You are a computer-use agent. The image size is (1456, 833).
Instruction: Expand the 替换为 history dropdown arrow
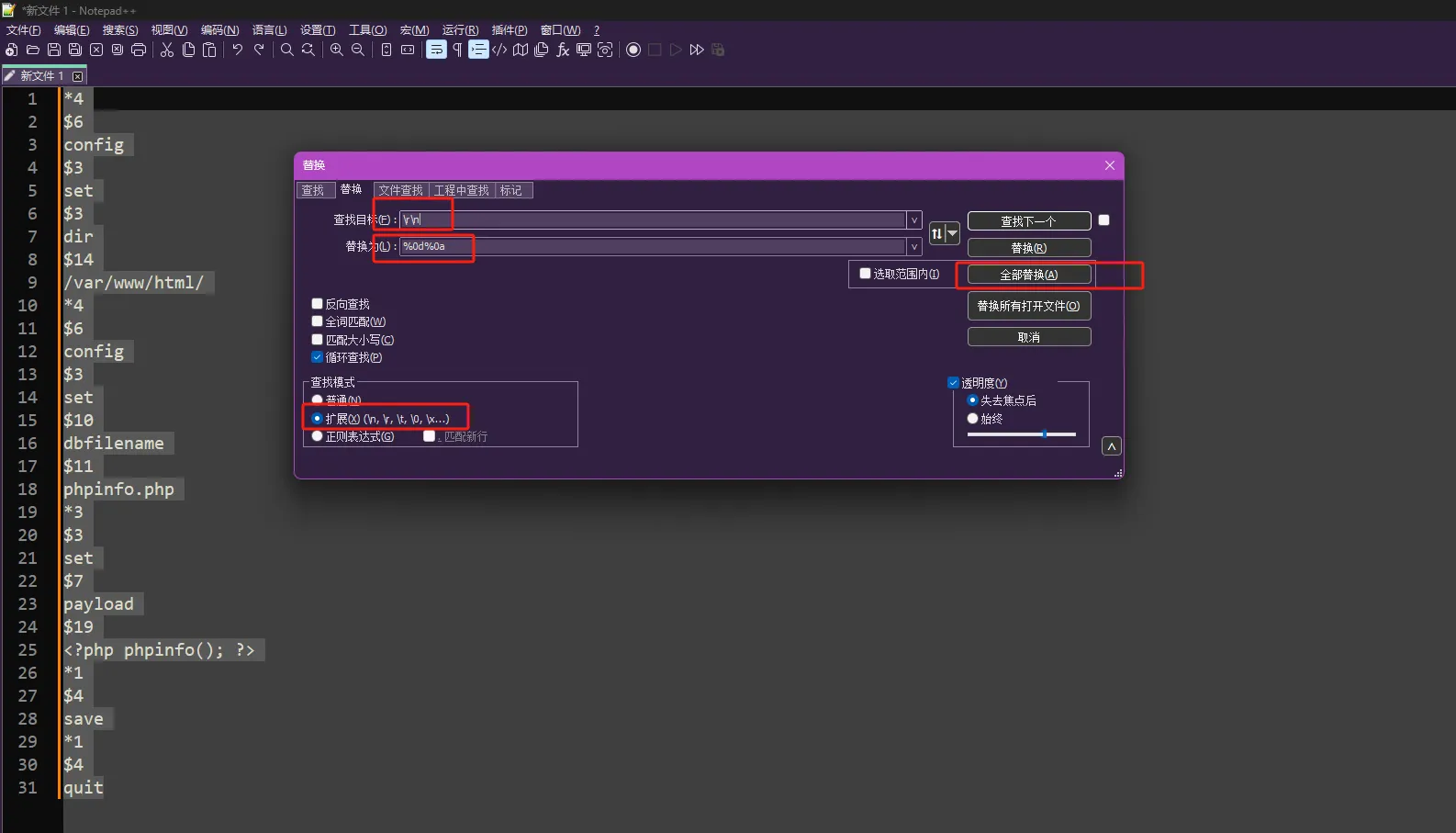(x=913, y=247)
